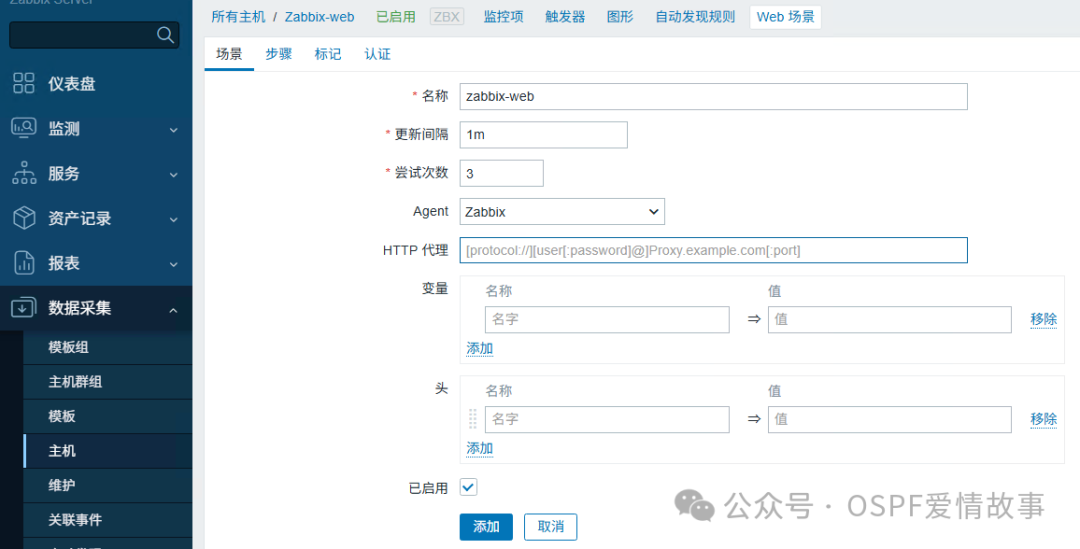The width and height of the screenshot is (1080, 549).
Task: Click the reports (报表) chart icon
Action: [x=24, y=262]
